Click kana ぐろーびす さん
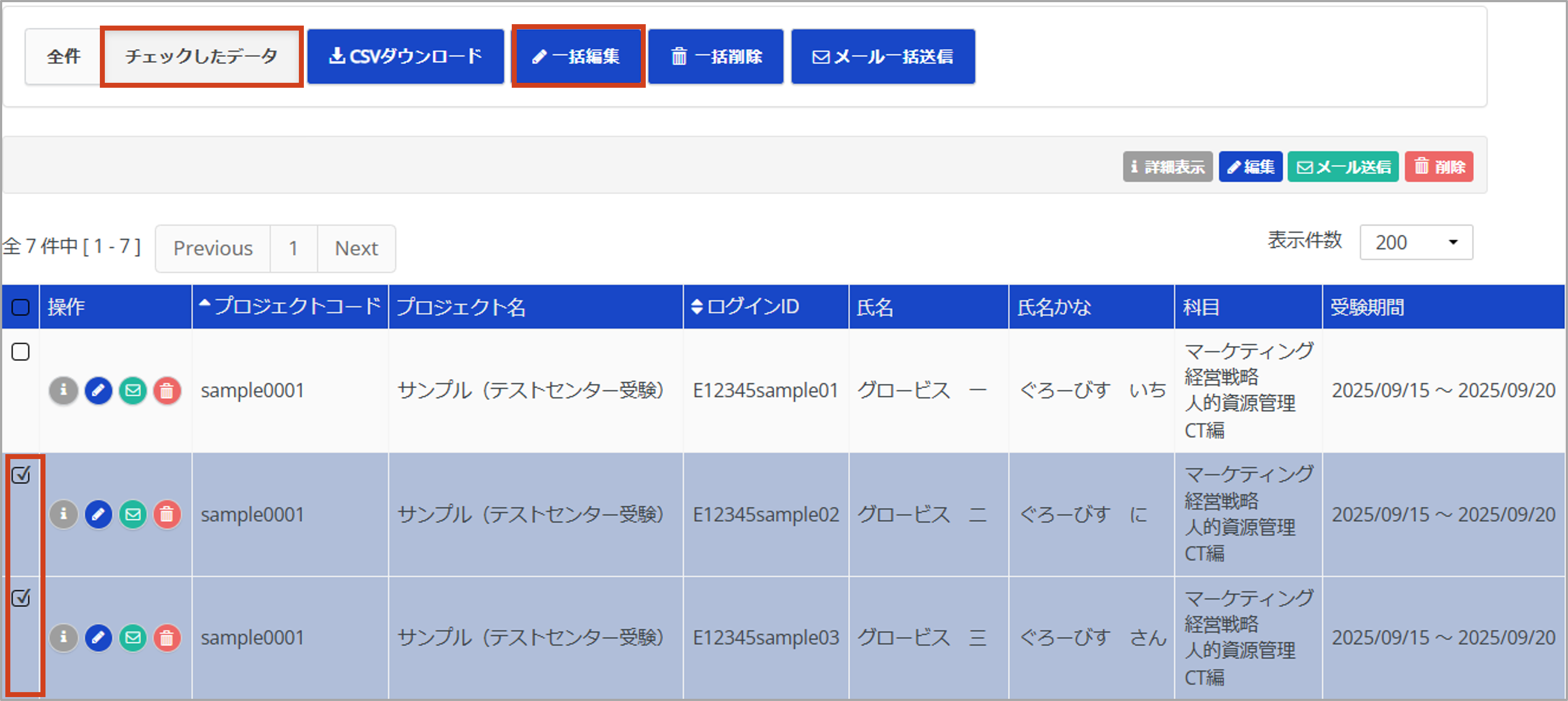 [1092, 638]
